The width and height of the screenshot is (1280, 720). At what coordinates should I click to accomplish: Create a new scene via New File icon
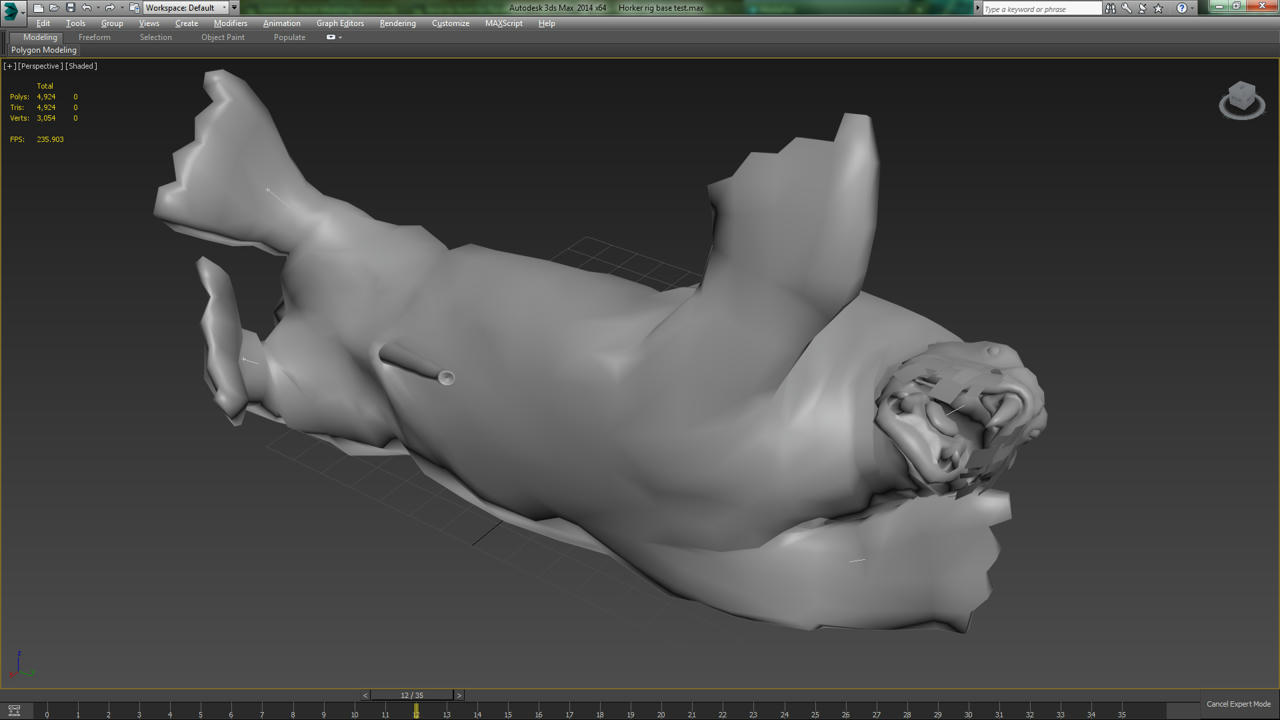tap(38, 8)
